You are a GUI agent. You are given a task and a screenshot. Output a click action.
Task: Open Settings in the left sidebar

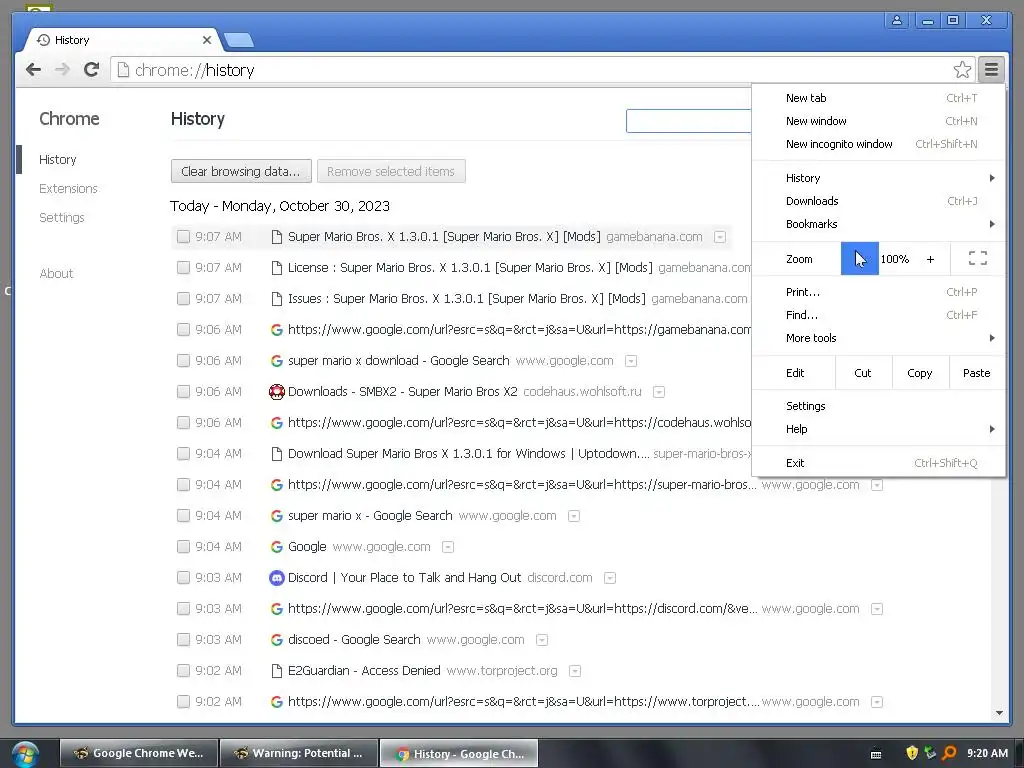coord(61,217)
